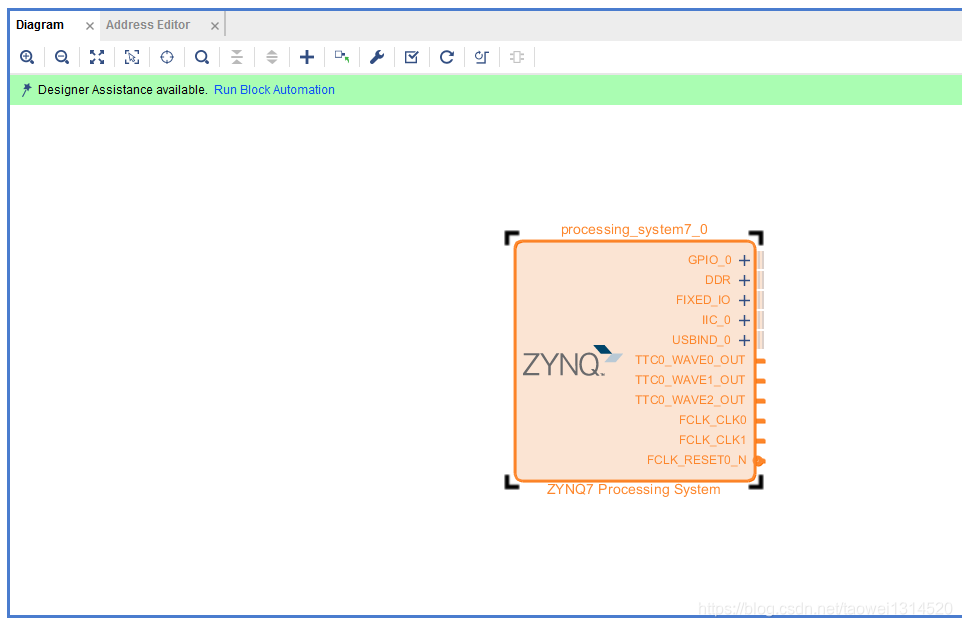
Task: Expand the DDR interface port
Action: [x=744, y=280]
